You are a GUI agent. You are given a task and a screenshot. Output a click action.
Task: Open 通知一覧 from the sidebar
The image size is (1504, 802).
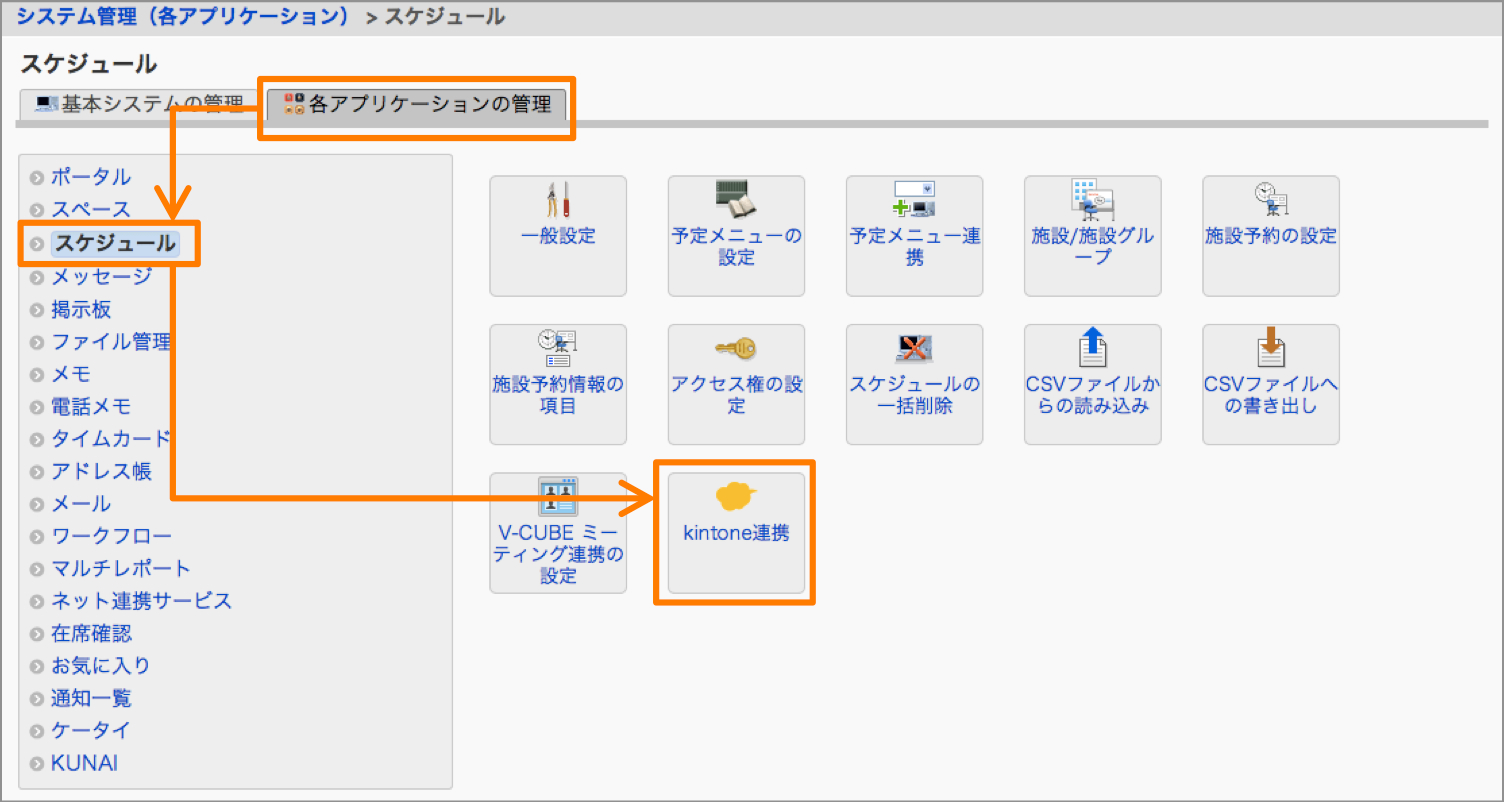pyautogui.click(x=90, y=698)
